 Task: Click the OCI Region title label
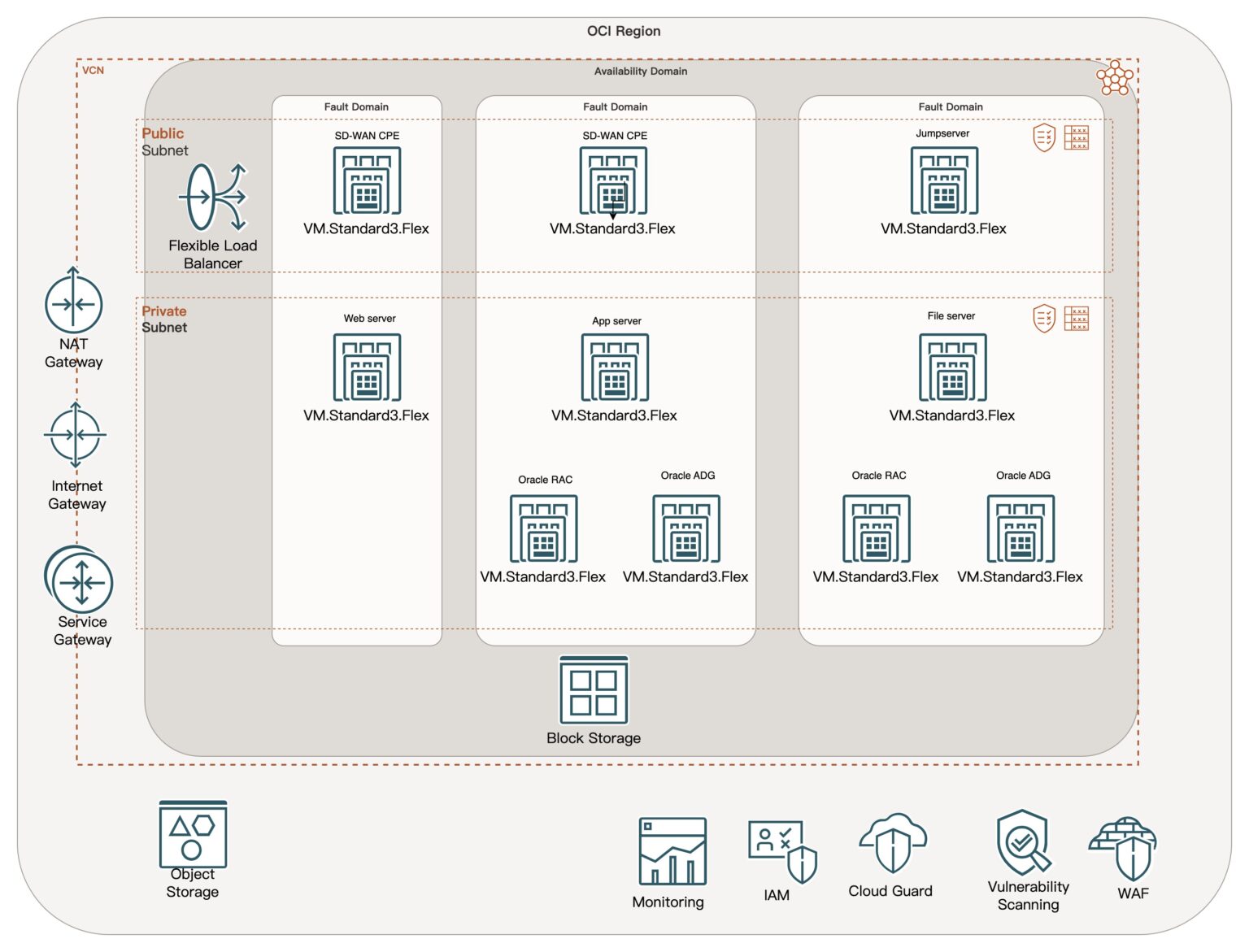(624, 31)
